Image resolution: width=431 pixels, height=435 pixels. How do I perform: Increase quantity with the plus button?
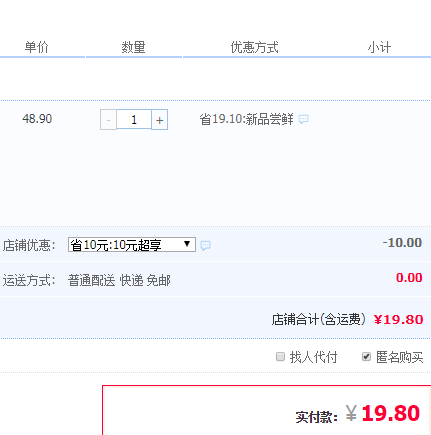point(160,119)
